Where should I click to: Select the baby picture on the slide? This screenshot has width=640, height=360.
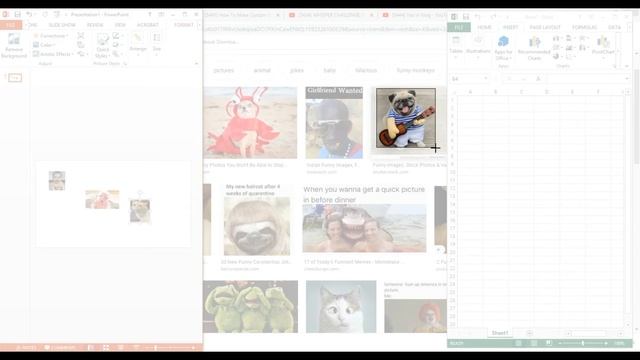[57, 181]
